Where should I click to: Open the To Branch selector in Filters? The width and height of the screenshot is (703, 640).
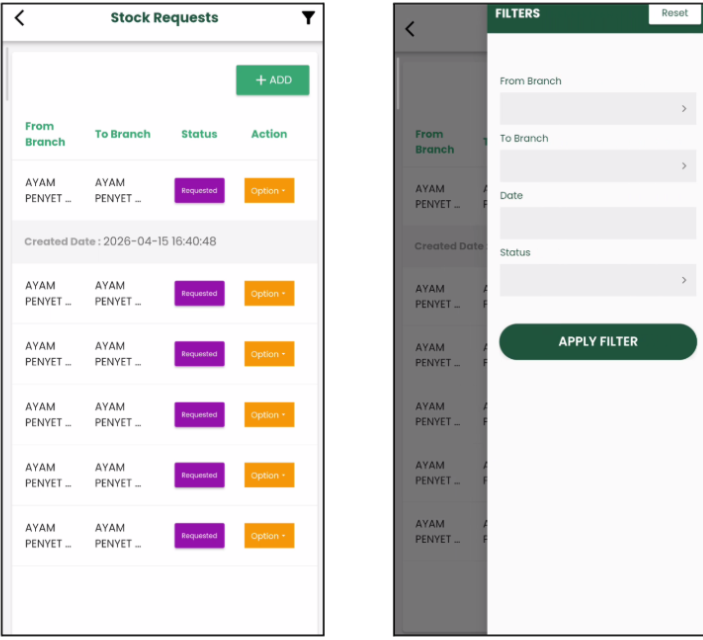[597, 166]
